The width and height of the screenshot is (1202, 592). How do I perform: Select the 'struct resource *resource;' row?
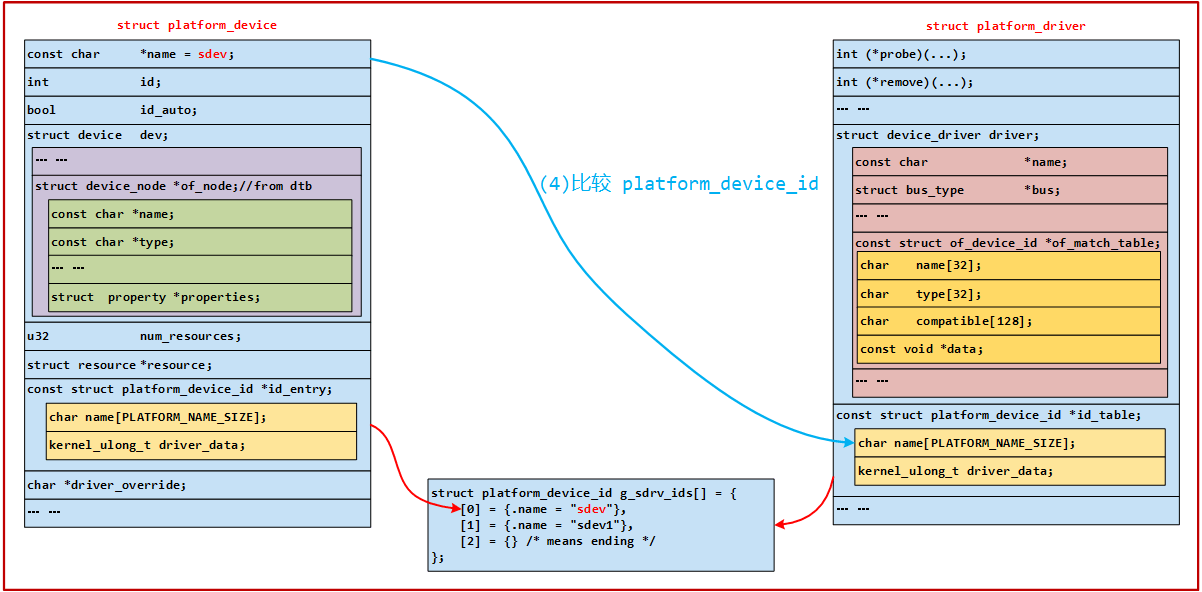(197, 365)
